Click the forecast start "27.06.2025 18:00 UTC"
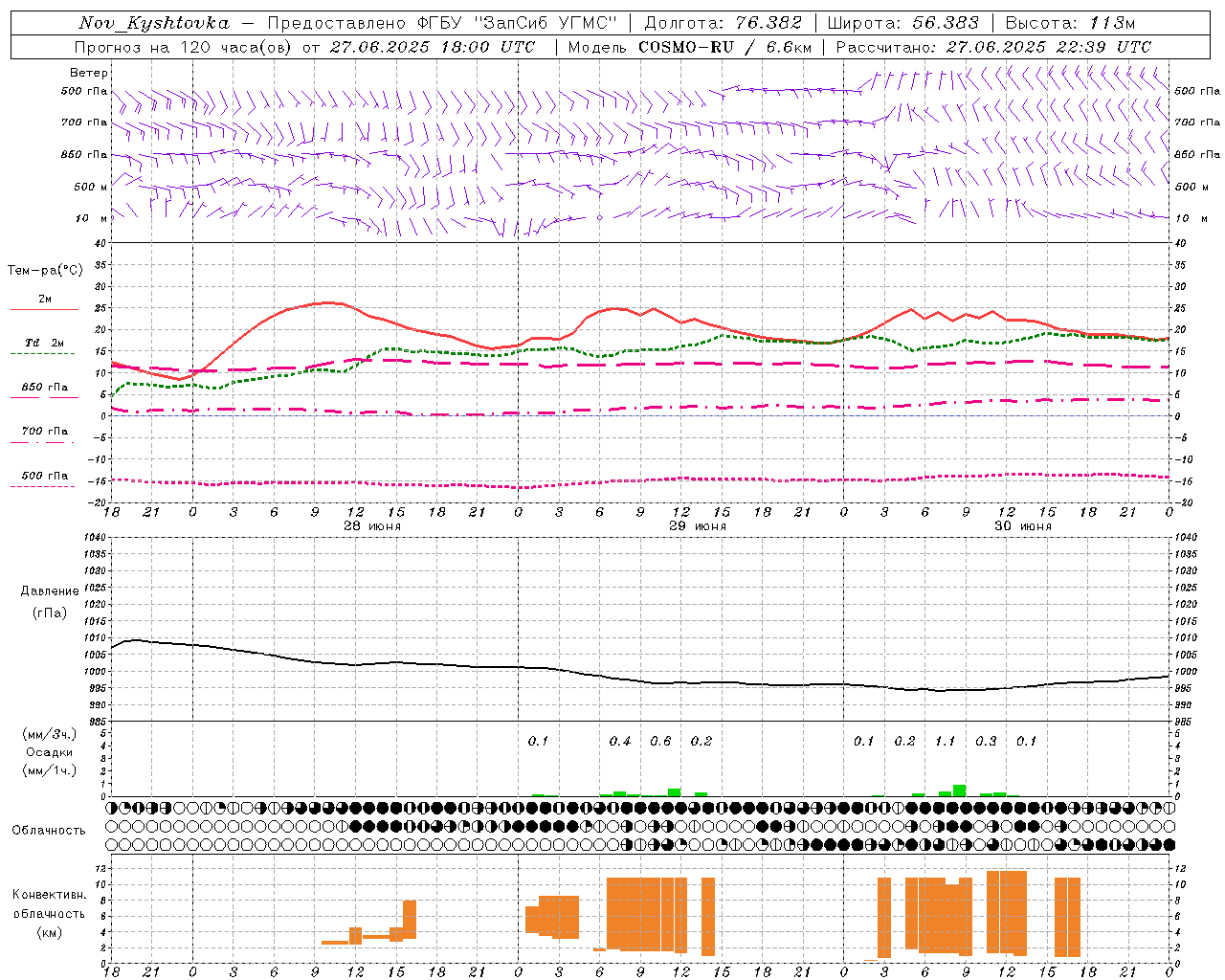This screenshot has height=980, width=1225. [x=432, y=47]
